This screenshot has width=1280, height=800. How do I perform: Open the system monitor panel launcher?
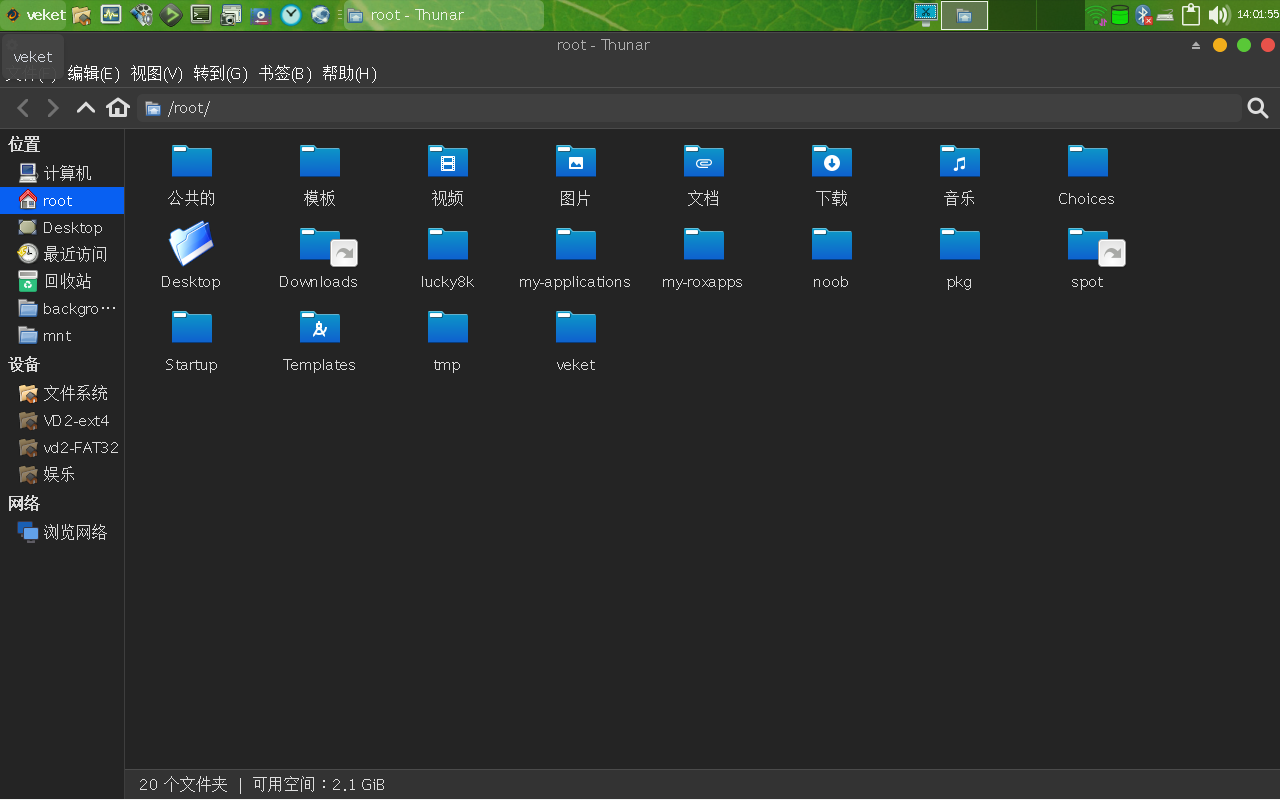click(x=111, y=15)
